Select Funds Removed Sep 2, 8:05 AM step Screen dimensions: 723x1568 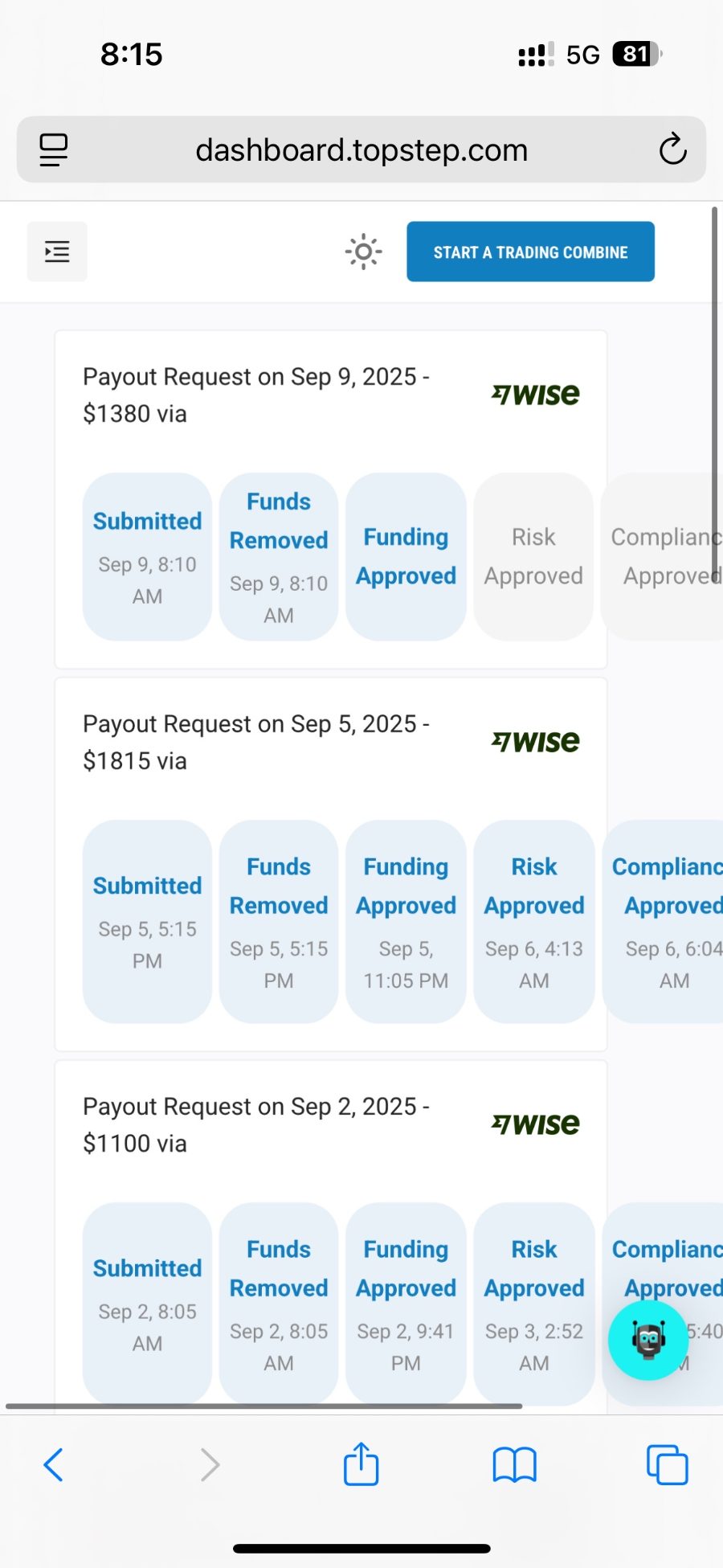click(x=279, y=1304)
